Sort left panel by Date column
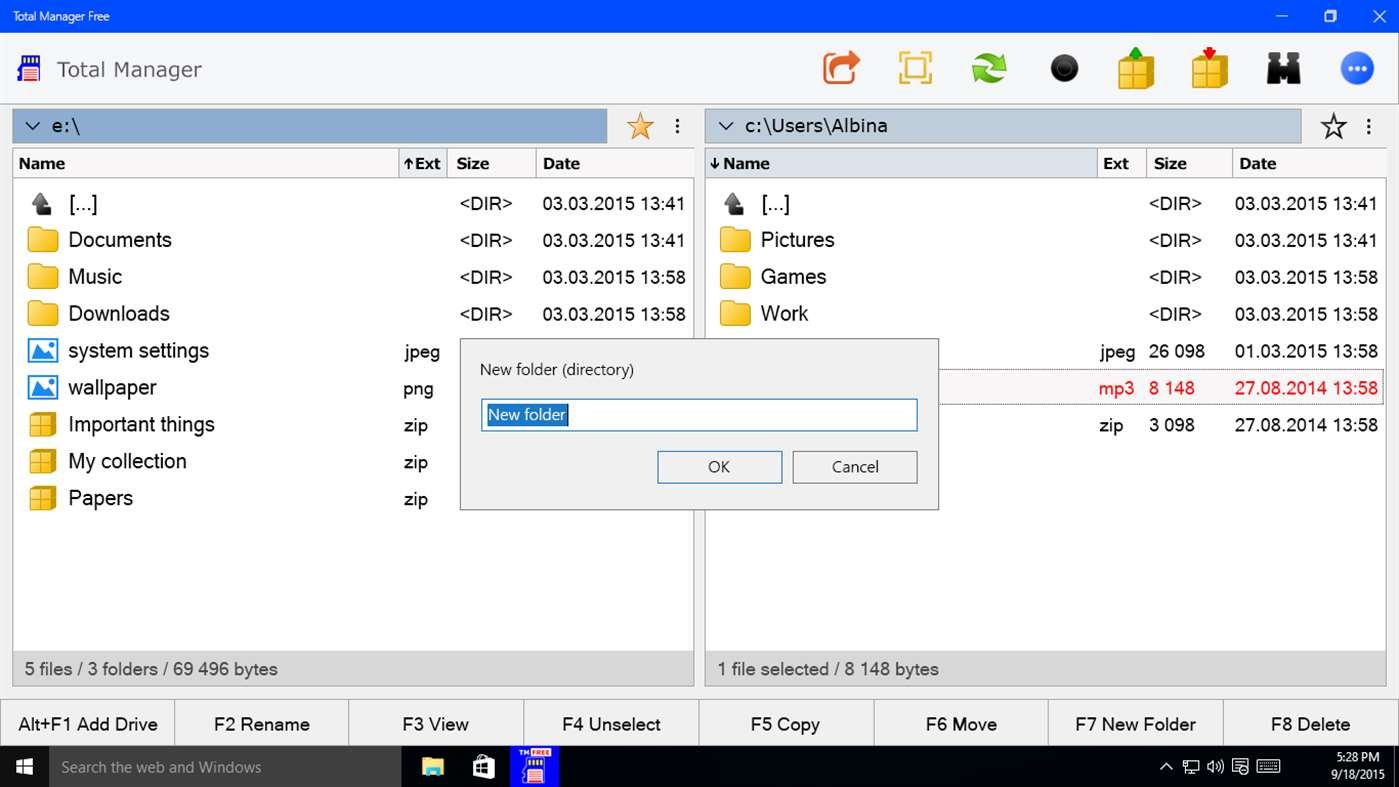 click(x=615, y=164)
